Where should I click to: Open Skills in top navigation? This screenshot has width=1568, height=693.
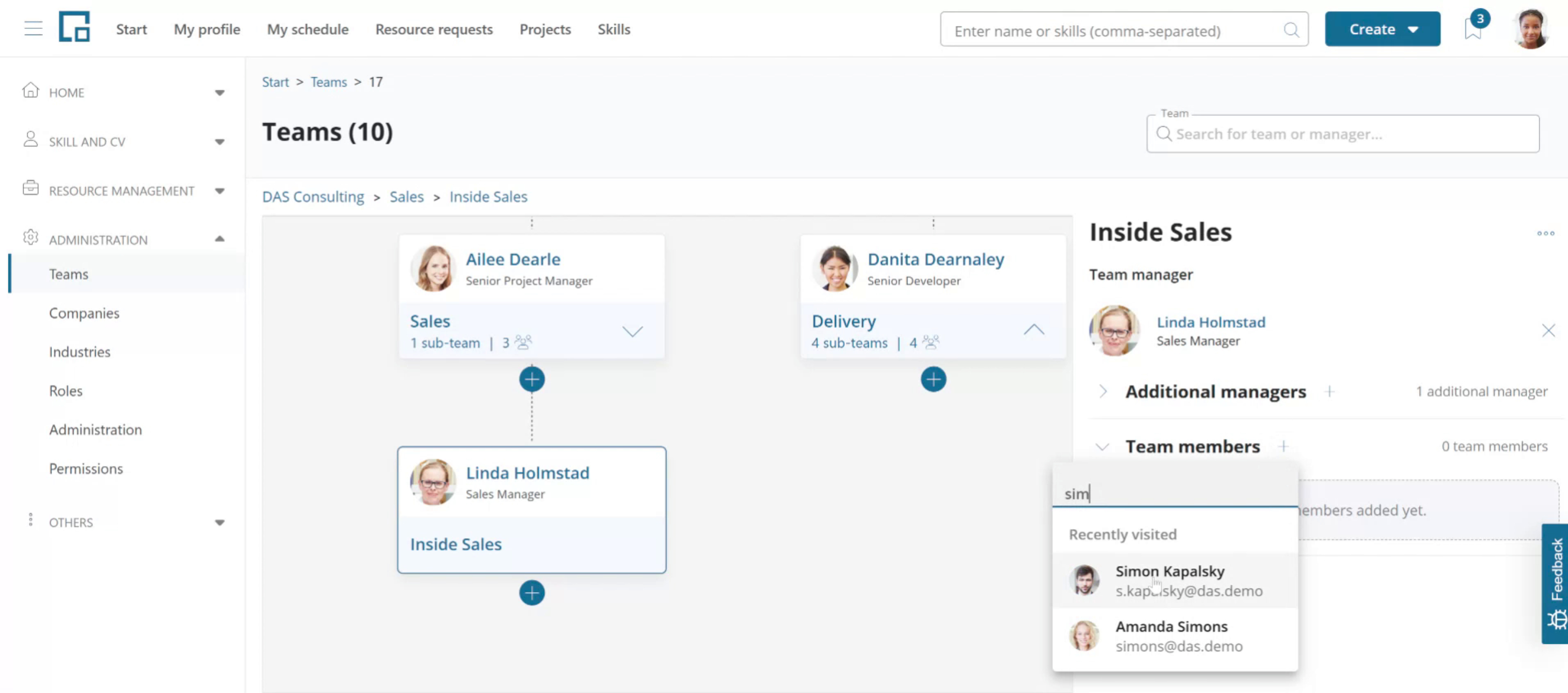tap(613, 29)
